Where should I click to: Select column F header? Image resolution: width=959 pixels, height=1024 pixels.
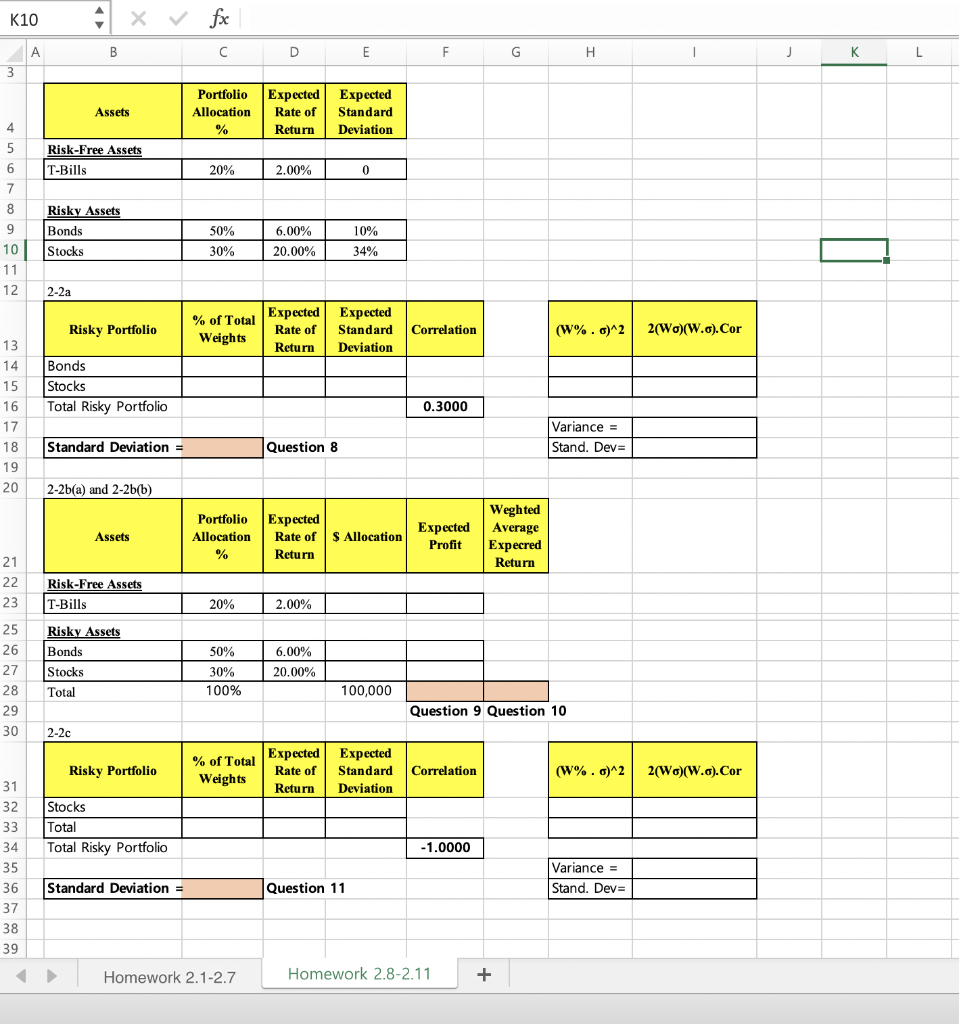point(445,52)
